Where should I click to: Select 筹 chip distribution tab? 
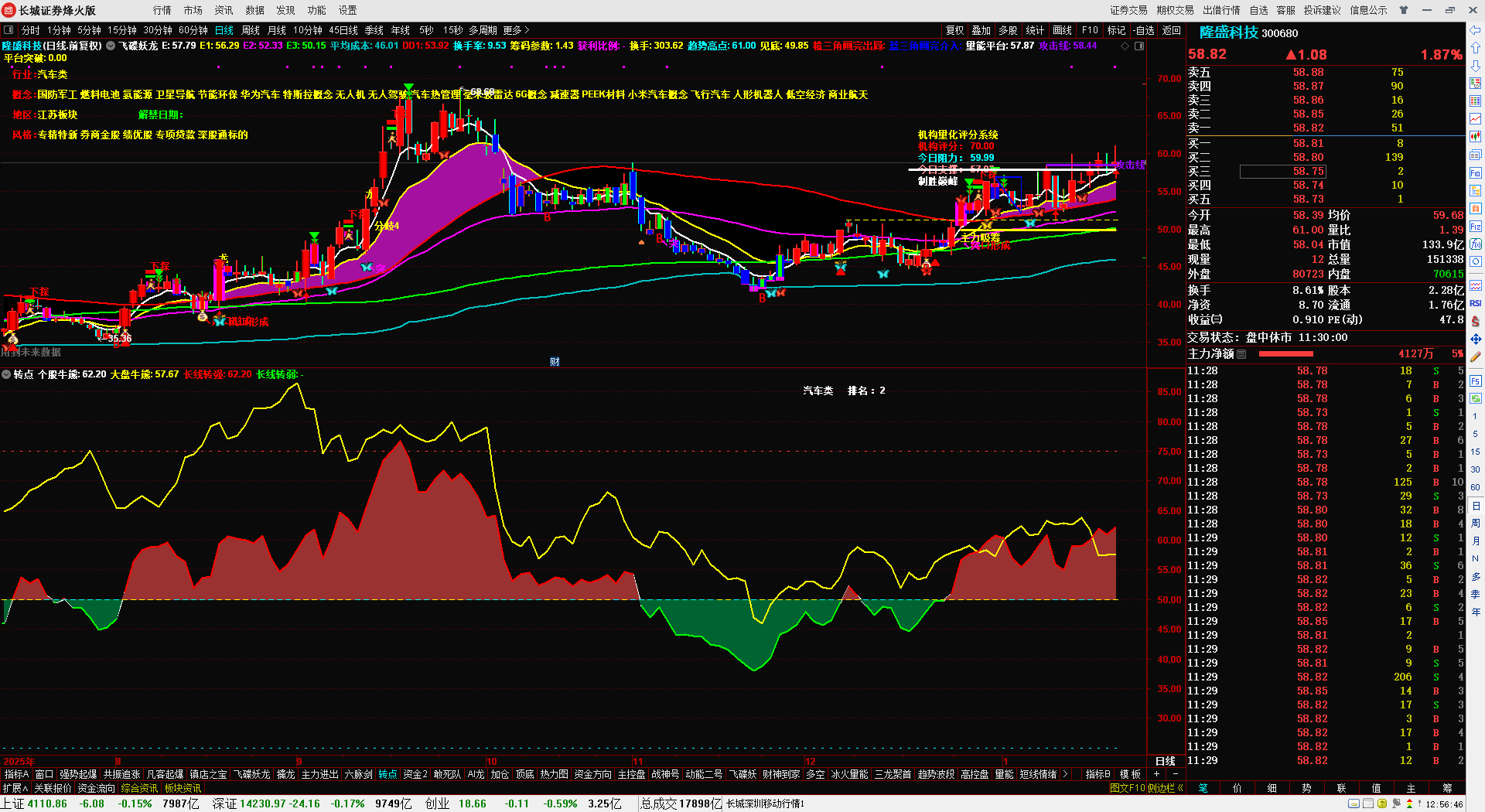(x=1447, y=788)
